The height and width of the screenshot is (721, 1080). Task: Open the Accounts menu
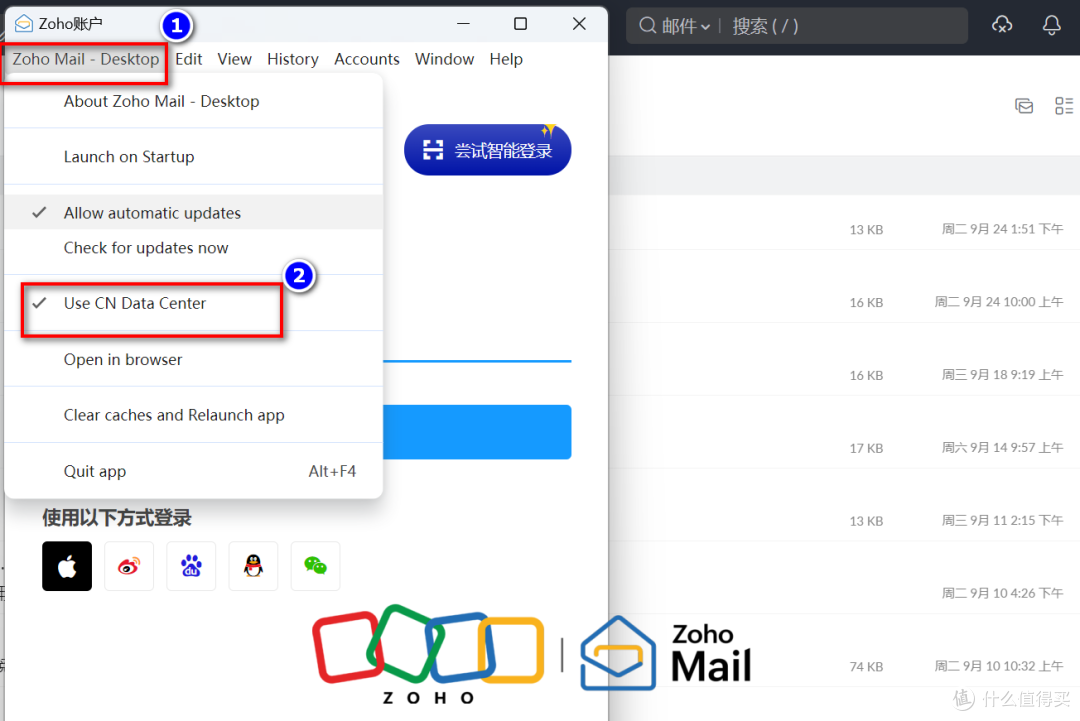click(x=366, y=59)
